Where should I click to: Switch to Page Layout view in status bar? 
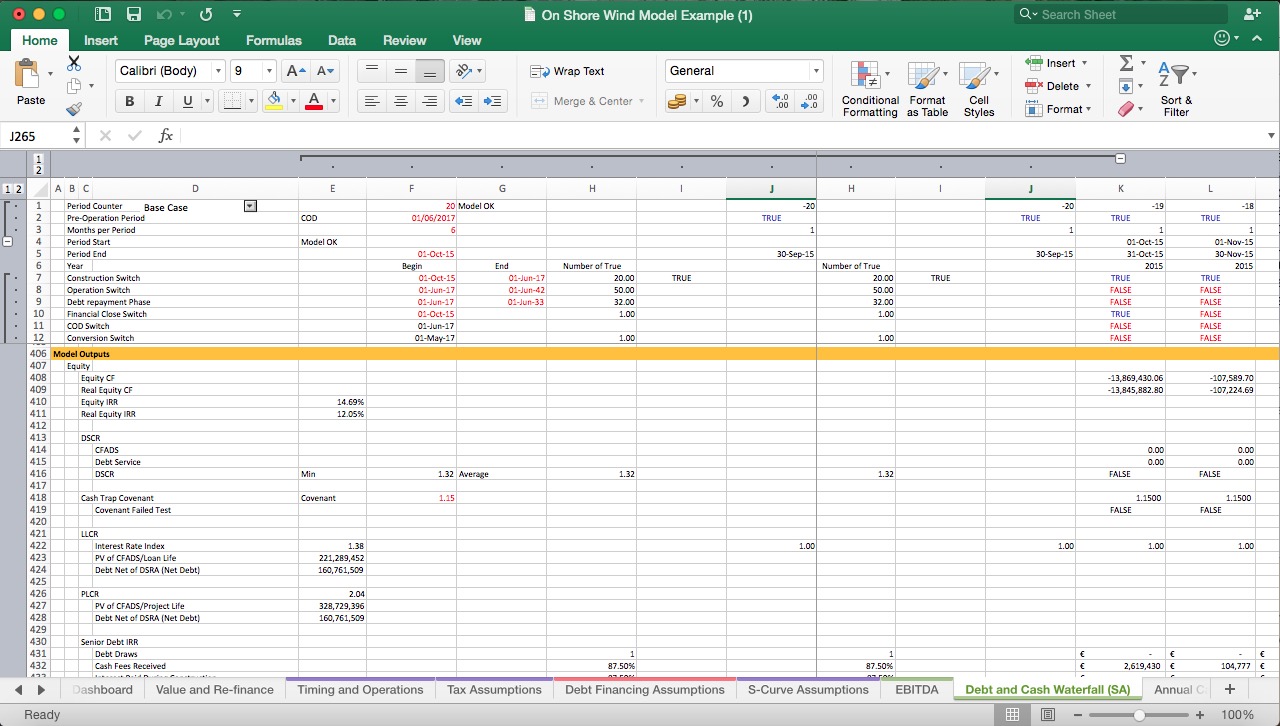point(1047,714)
